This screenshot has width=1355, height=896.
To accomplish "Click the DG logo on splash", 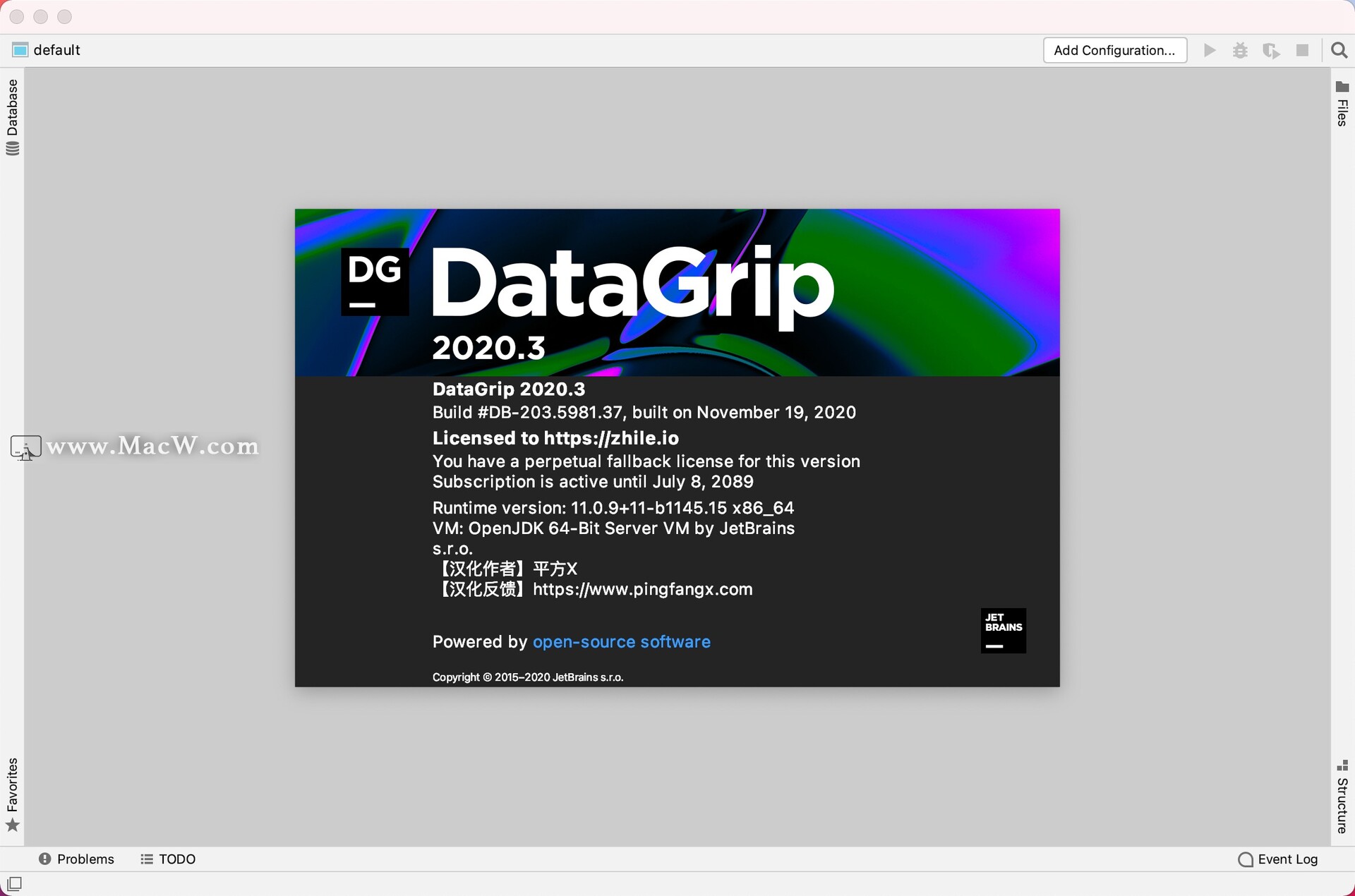I will (x=375, y=281).
